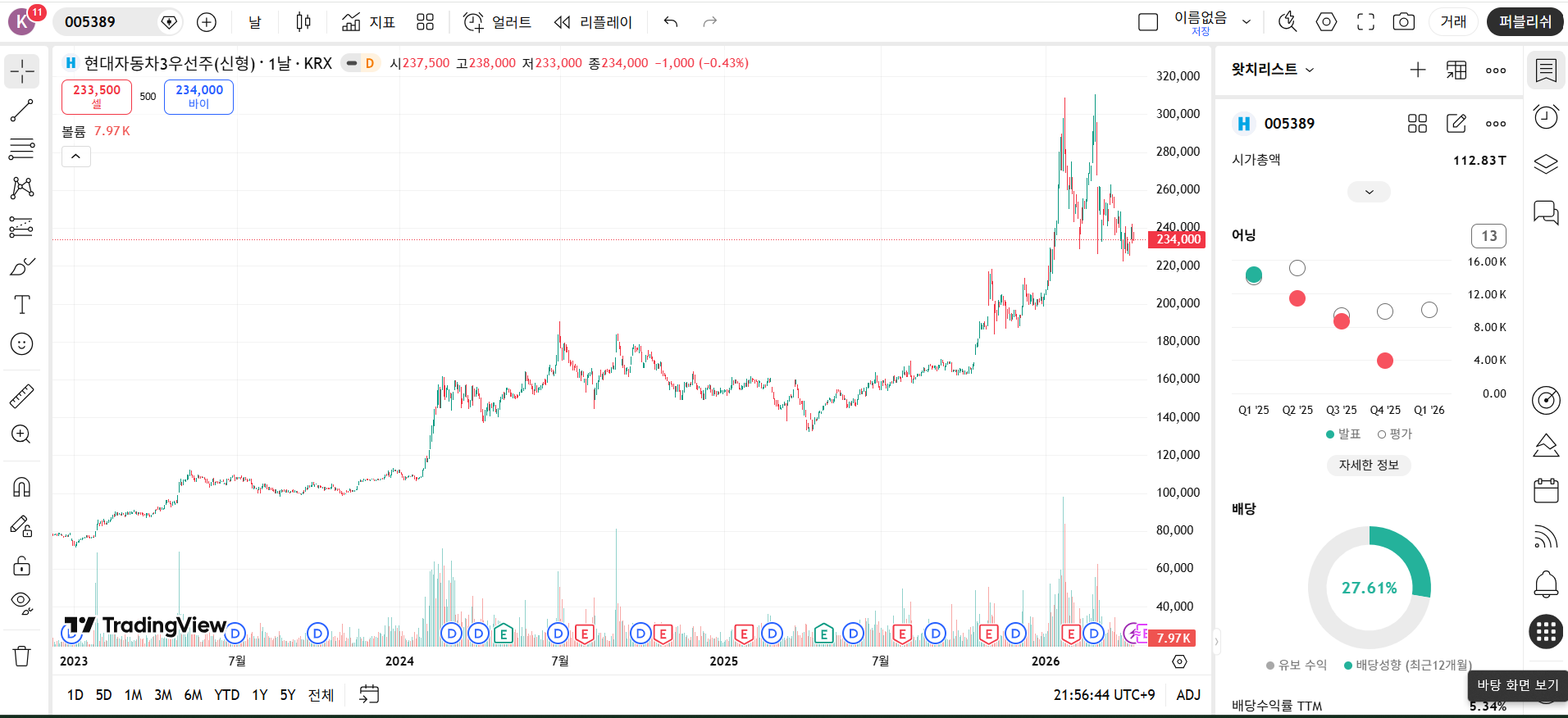Screen dimensions: 1568x718
Task: Select the 1D time range
Action: point(75,695)
